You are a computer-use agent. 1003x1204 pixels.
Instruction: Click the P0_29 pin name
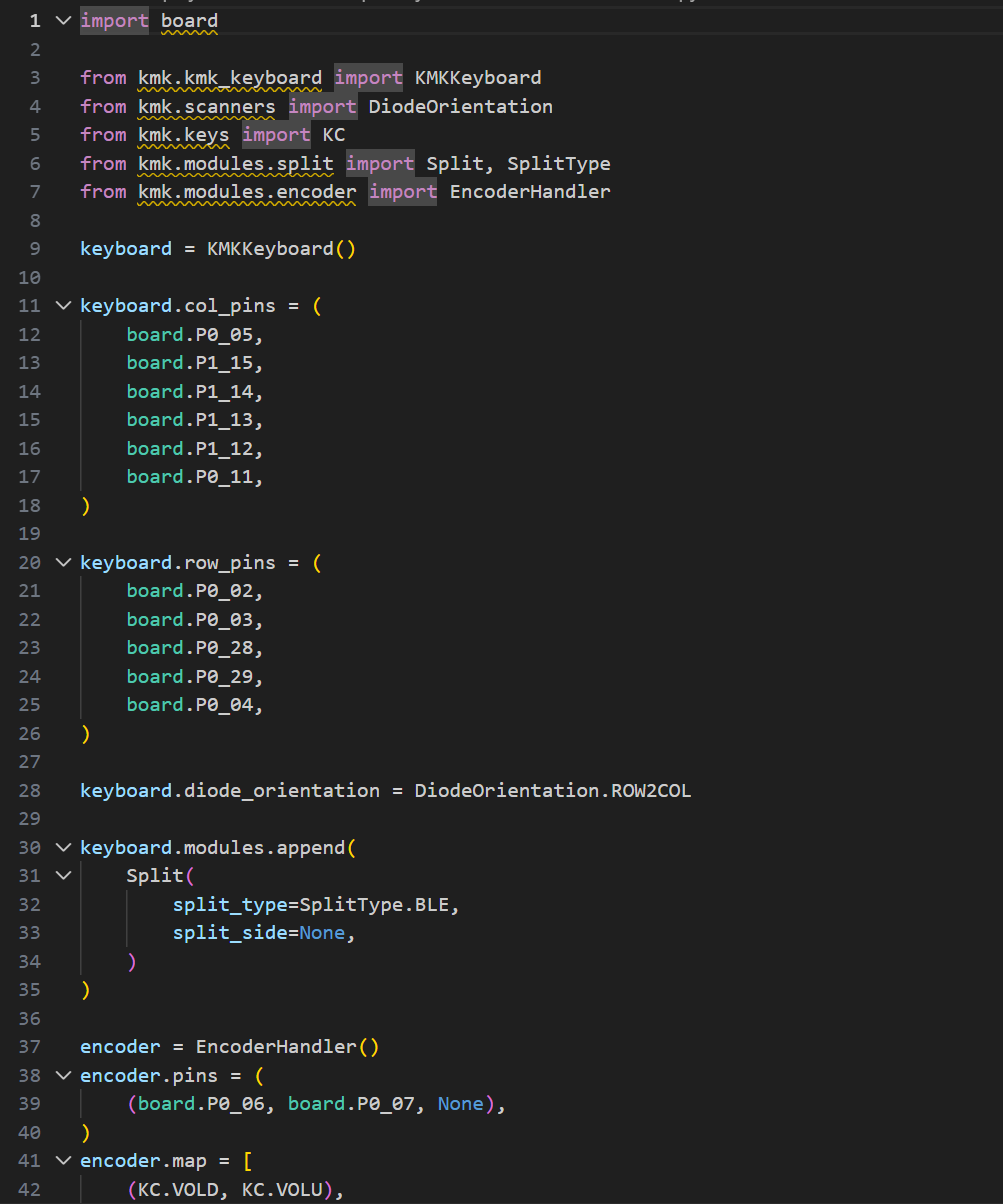(224, 677)
